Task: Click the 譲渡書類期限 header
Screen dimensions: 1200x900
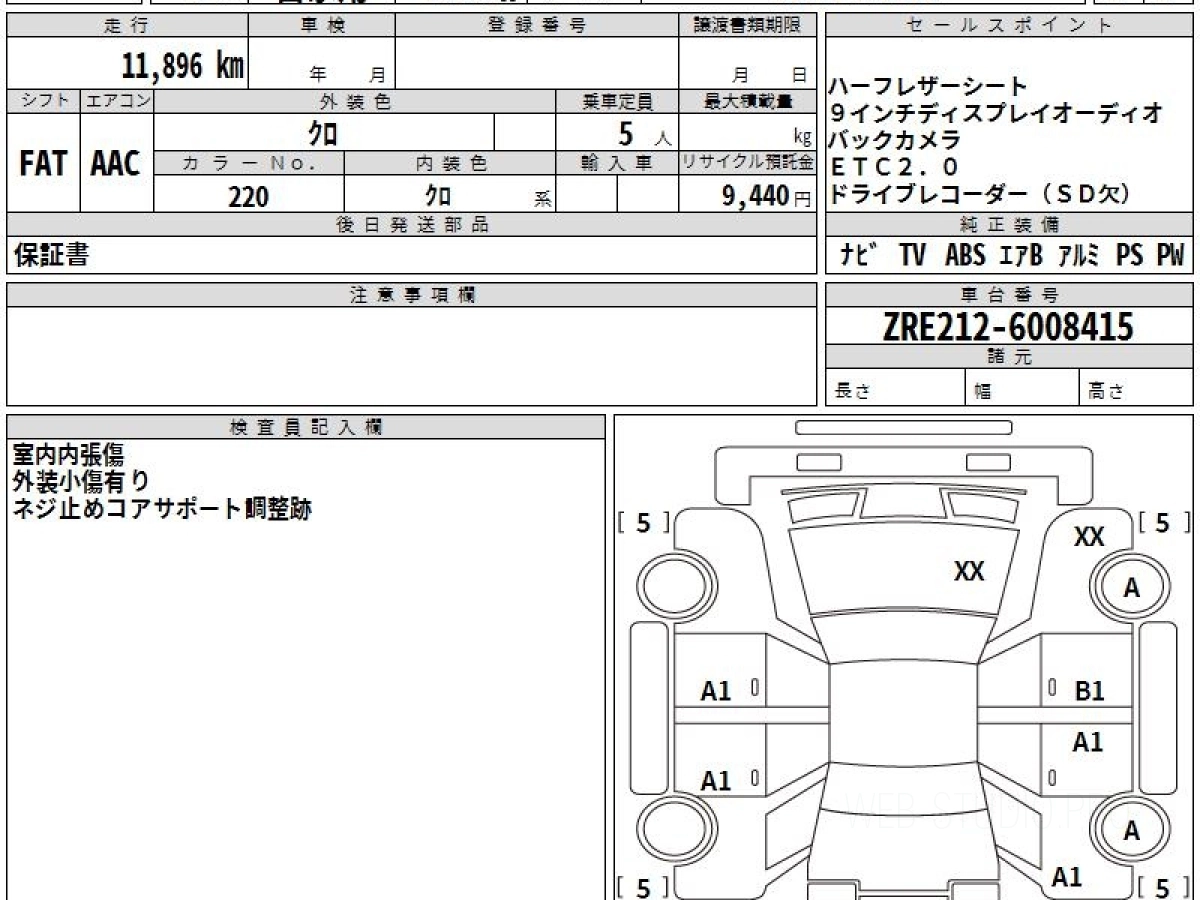Action: pyautogui.click(x=748, y=26)
